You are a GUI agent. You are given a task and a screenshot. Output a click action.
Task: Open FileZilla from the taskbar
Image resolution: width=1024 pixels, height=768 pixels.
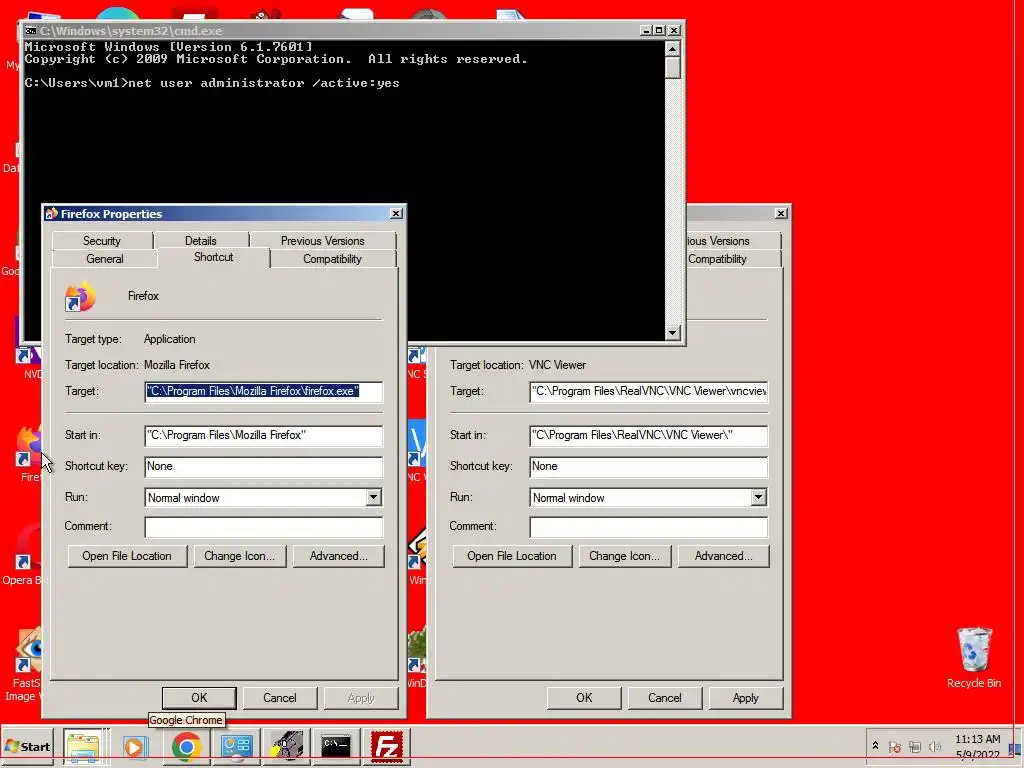point(386,746)
